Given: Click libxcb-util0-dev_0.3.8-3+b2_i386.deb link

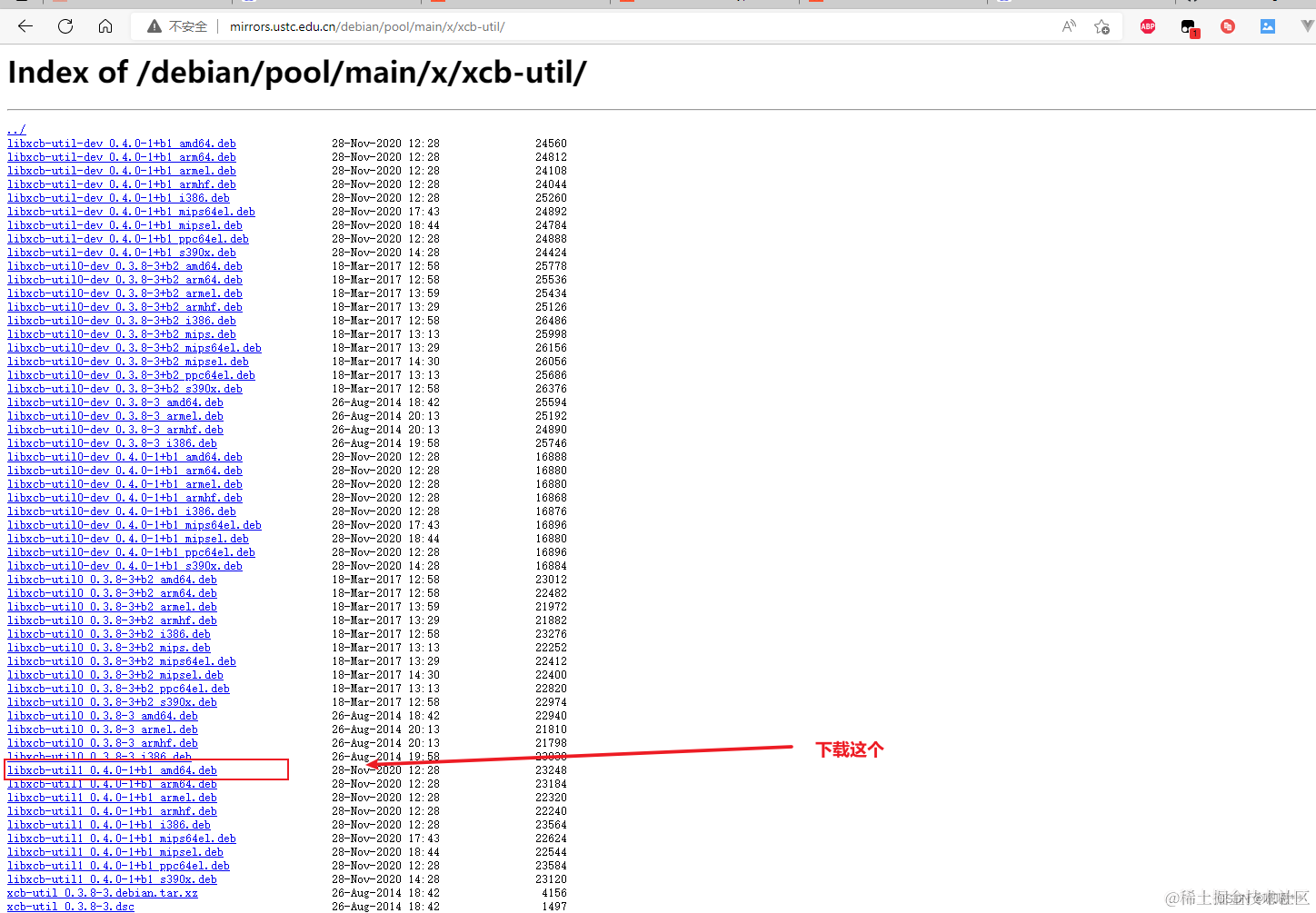Looking at the screenshot, I should coord(122,321).
